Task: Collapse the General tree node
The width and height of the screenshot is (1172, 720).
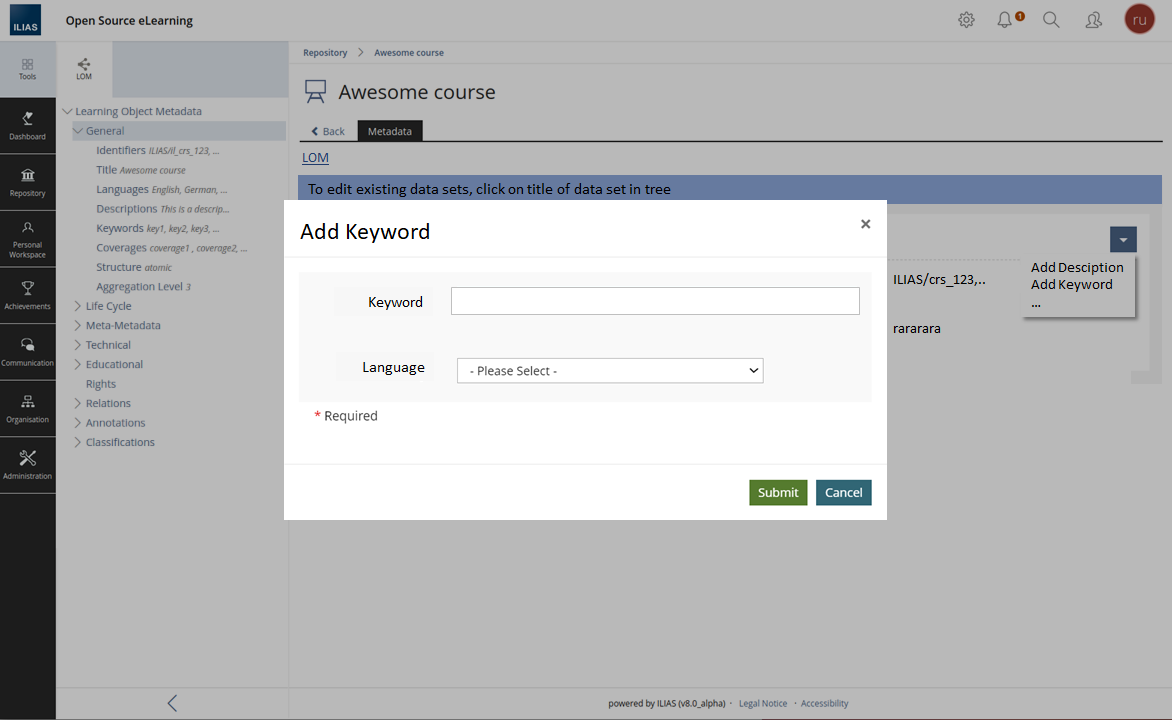Action: pos(78,131)
